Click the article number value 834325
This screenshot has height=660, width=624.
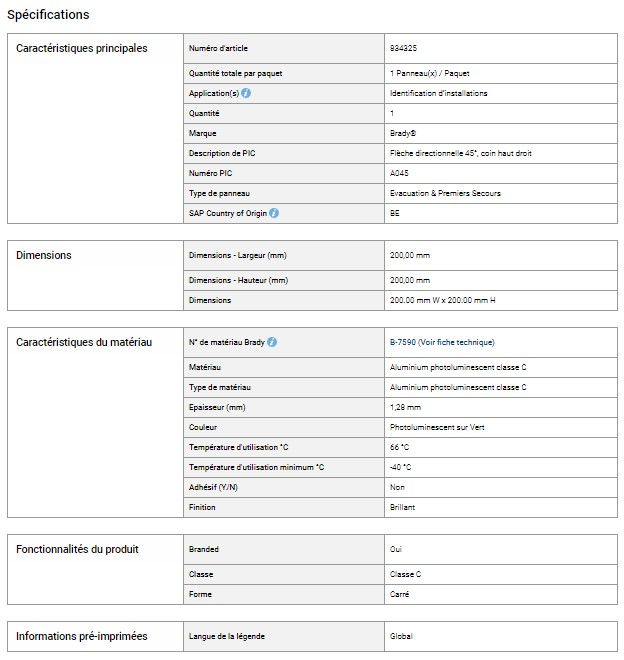404,48
